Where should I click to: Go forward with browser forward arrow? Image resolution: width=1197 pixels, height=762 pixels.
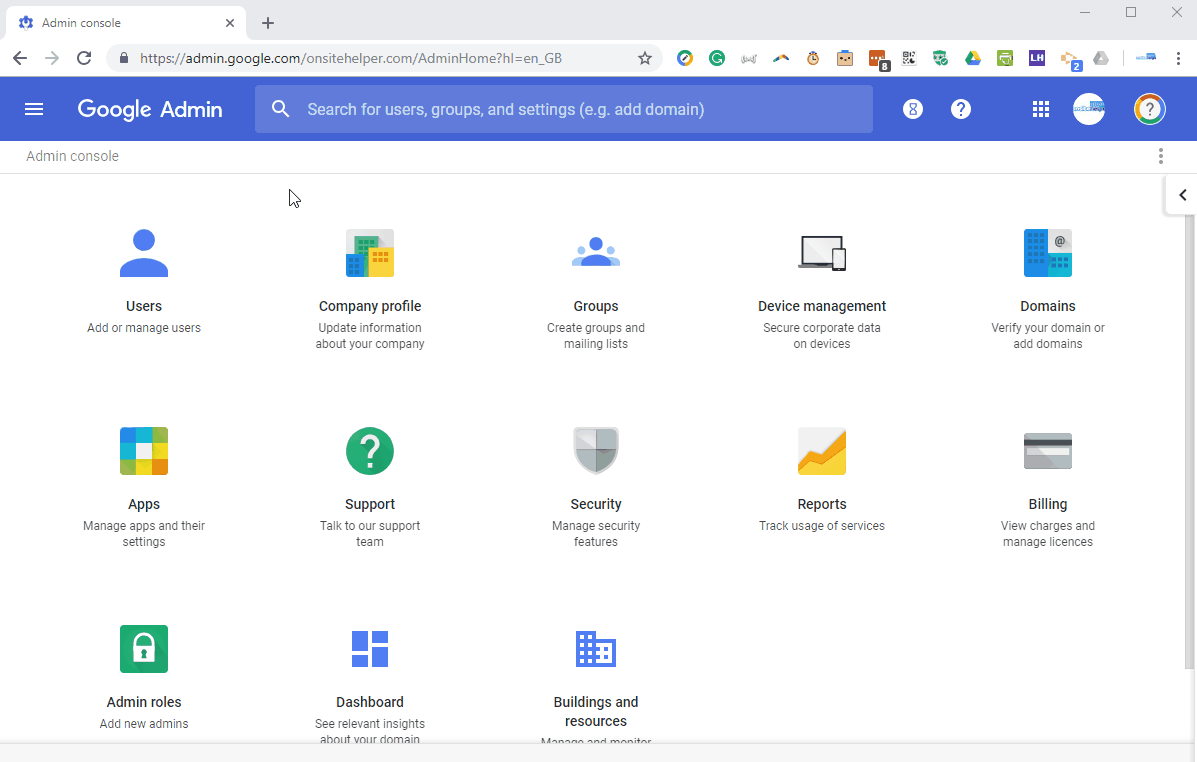tap(52, 58)
